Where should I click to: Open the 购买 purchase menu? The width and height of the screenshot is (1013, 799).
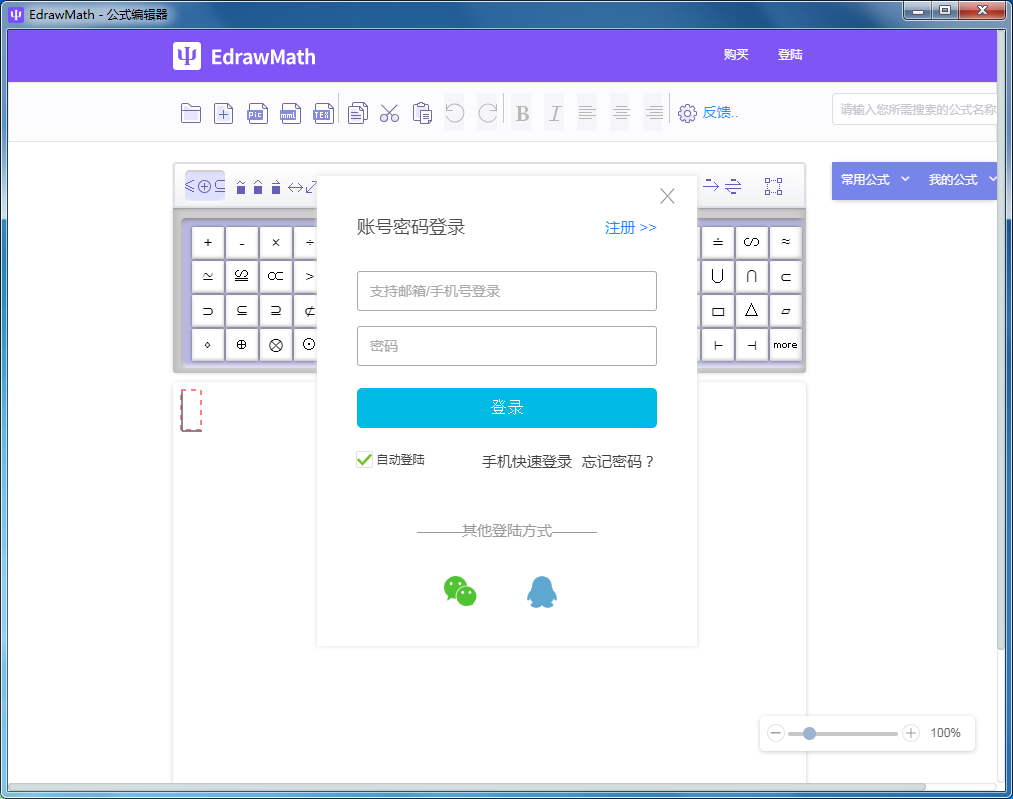pyautogui.click(x=736, y=55)
